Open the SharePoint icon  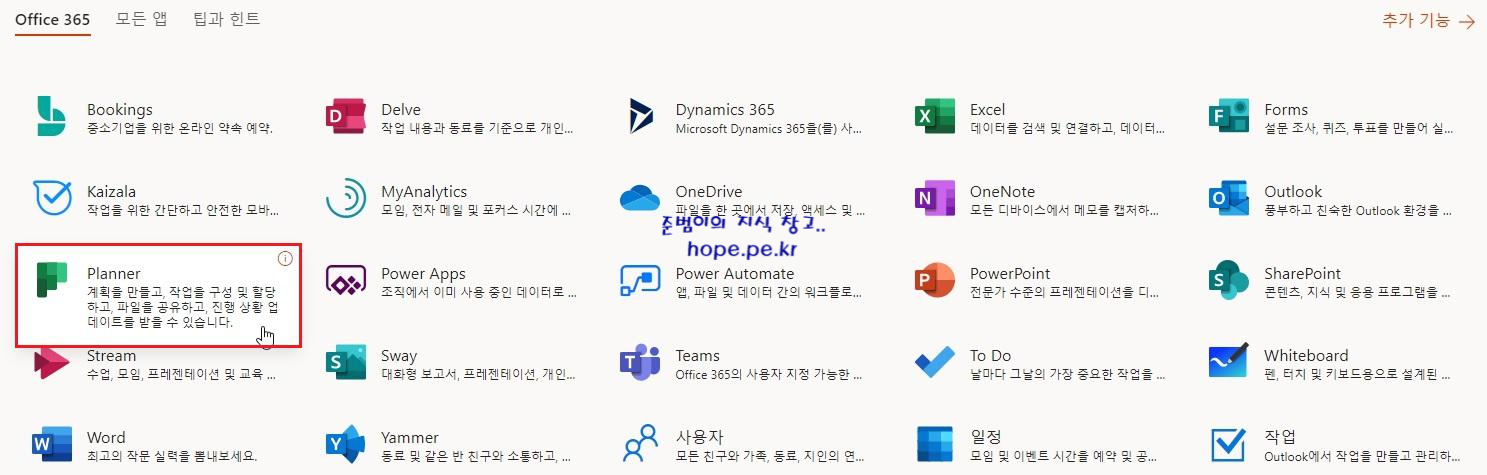pos(1229,281)
